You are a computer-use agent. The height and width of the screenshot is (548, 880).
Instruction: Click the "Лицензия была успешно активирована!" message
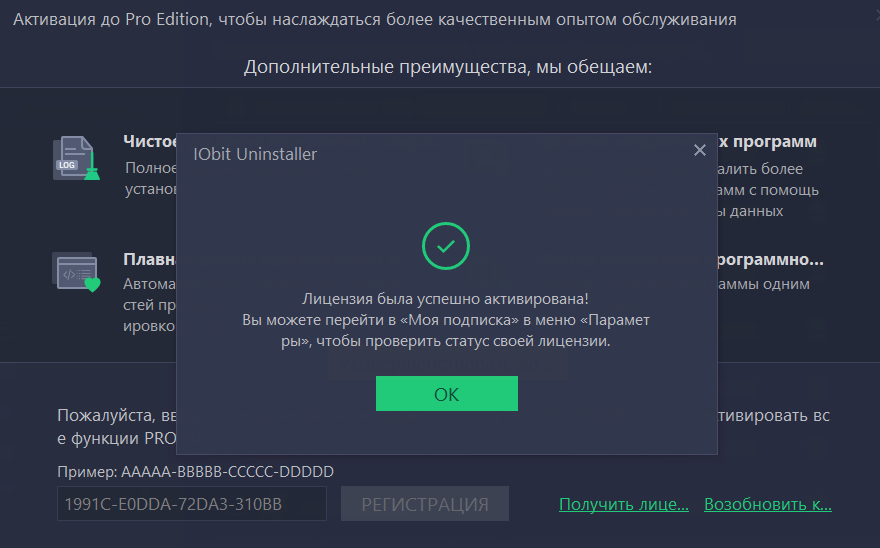(446, 299)
